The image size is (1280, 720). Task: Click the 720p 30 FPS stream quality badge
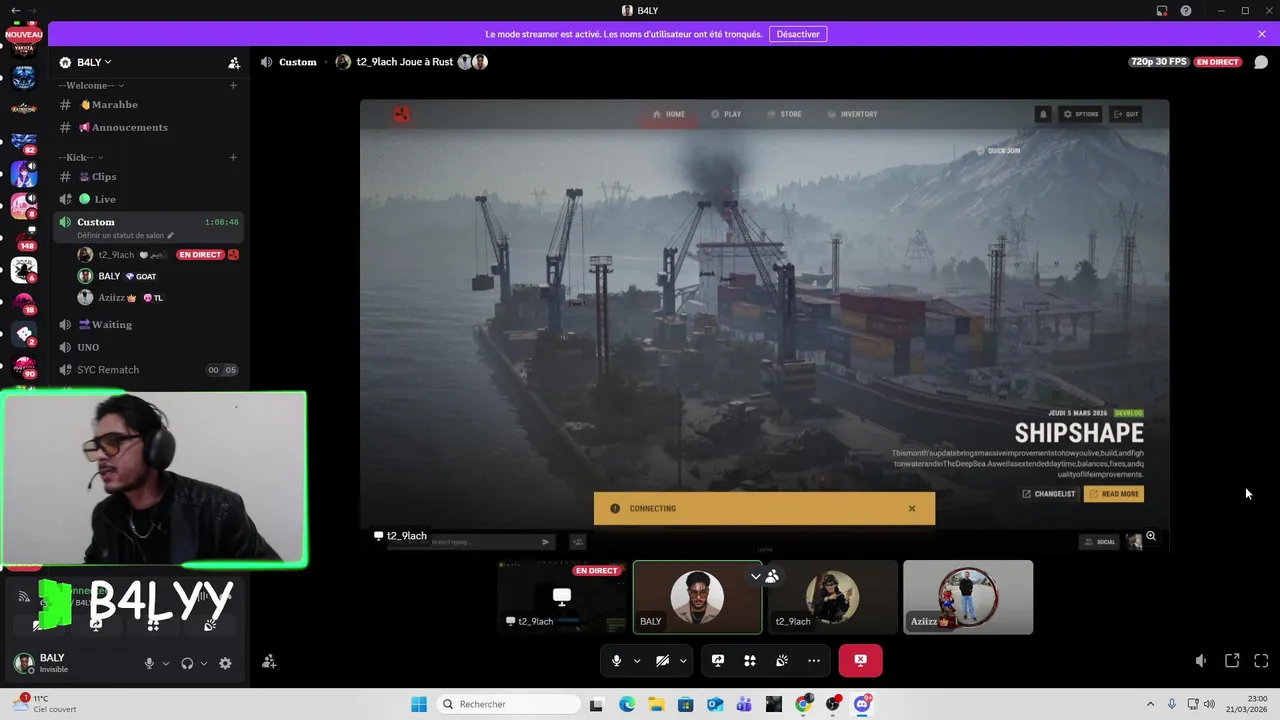point(1159,62)
